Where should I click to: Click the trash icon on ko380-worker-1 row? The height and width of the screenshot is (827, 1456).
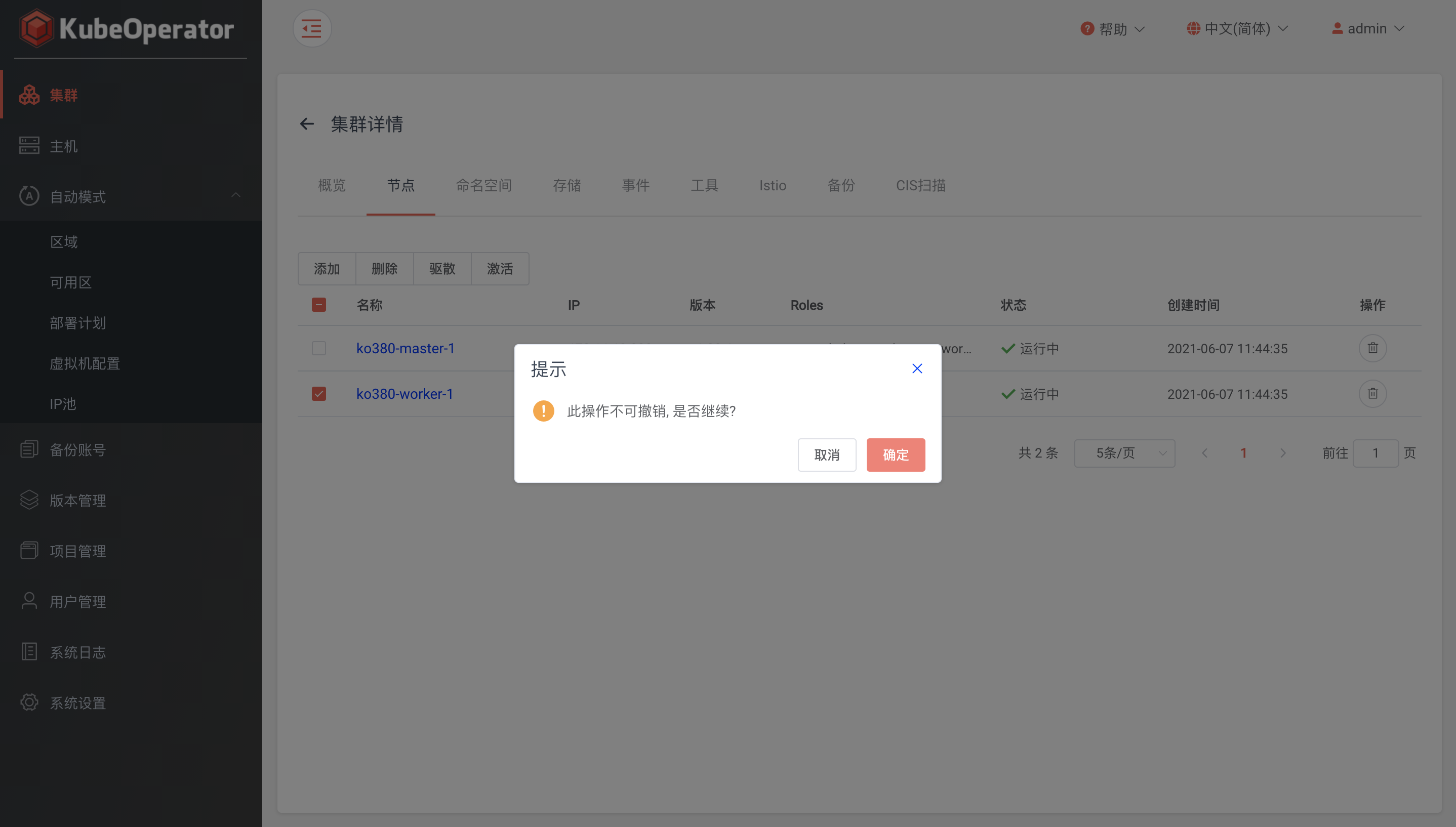[1373, 394]
